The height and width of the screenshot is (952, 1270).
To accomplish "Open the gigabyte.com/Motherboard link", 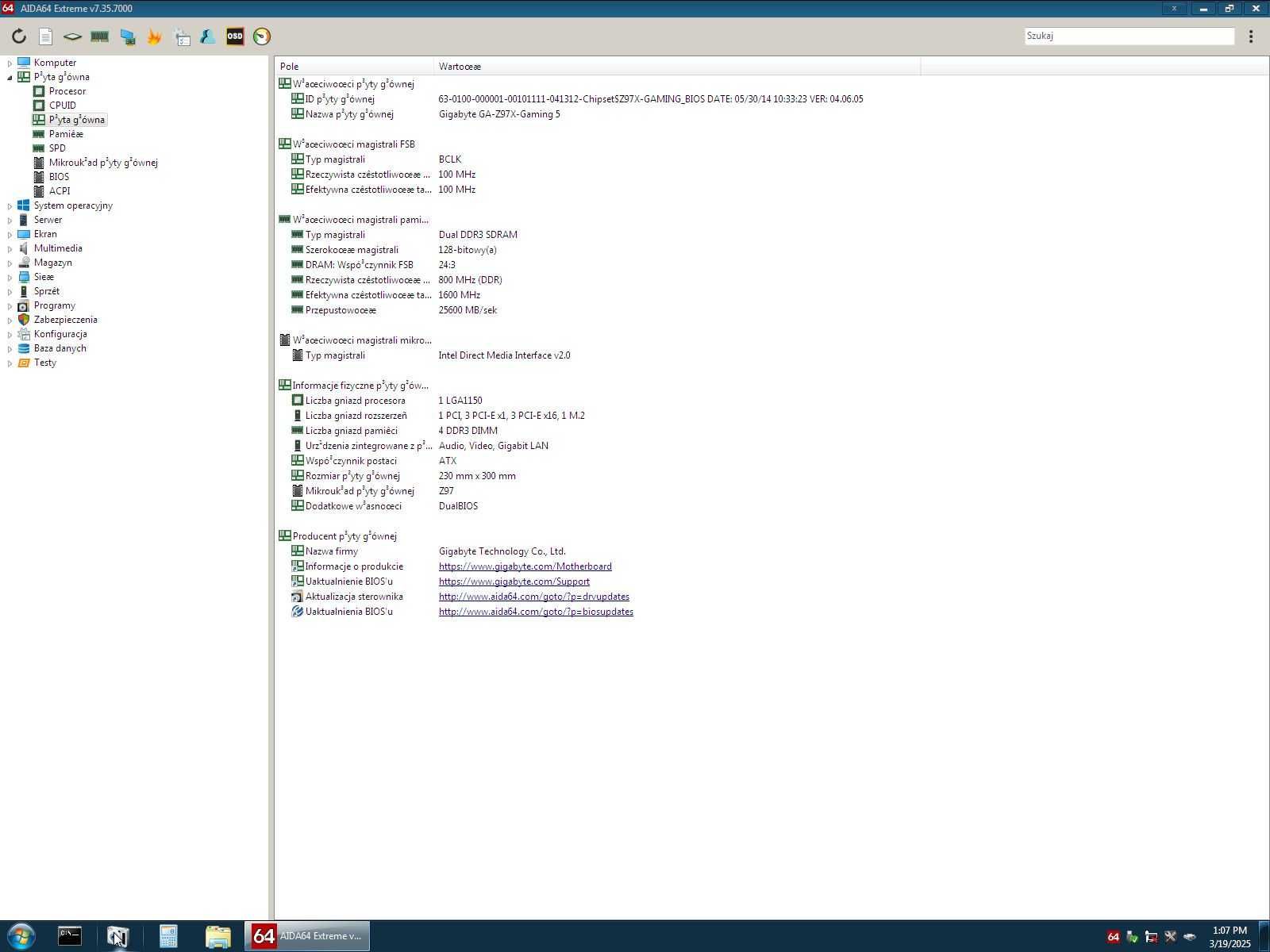I will [525, 566].
